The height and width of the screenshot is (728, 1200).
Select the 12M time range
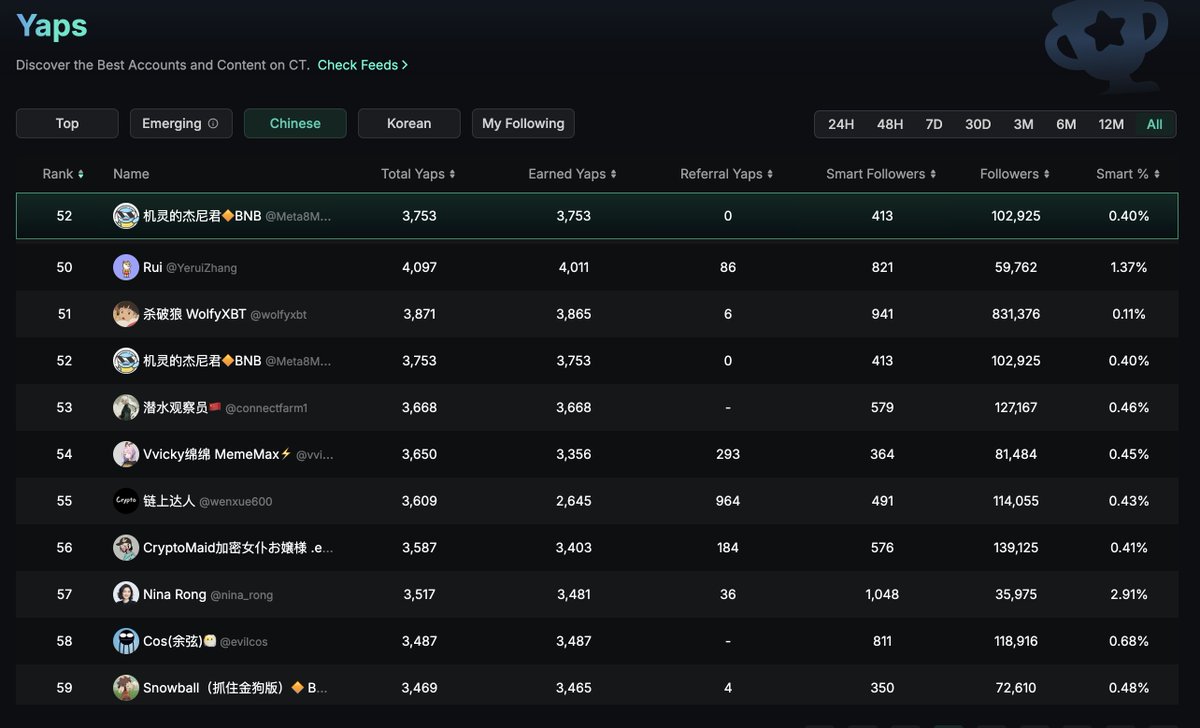[x=1111, y=124]
